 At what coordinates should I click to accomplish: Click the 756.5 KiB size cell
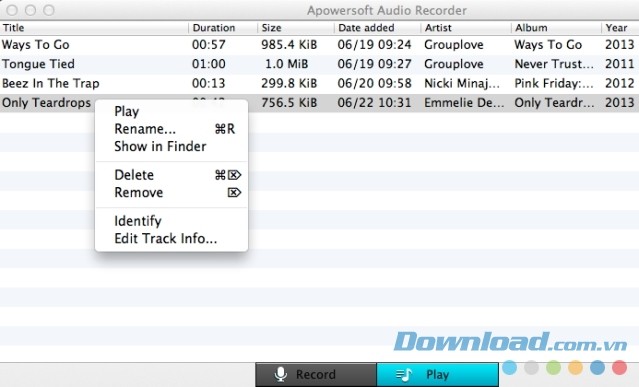pyautogui.click(x=289, y=103)
